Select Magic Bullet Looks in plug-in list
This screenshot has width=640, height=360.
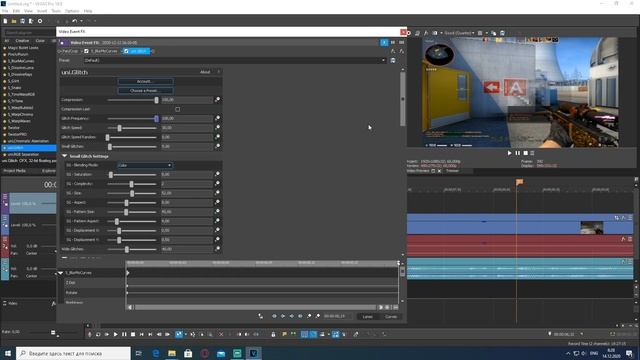(x=23, y=48)
